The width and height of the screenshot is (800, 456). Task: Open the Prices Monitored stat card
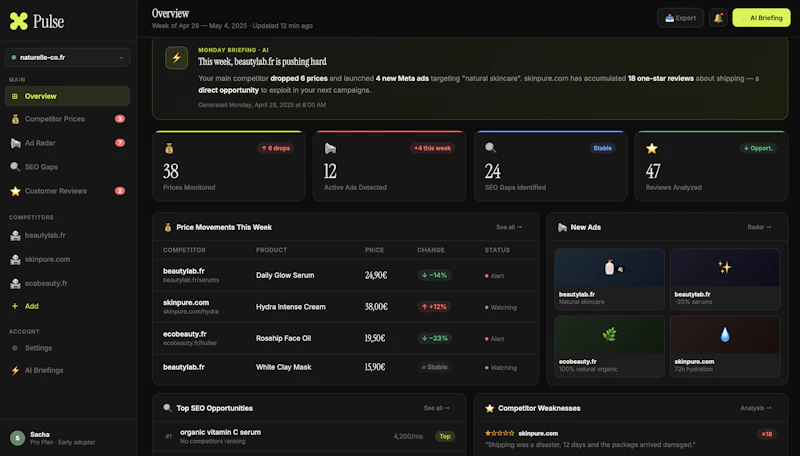pos(229,166)
